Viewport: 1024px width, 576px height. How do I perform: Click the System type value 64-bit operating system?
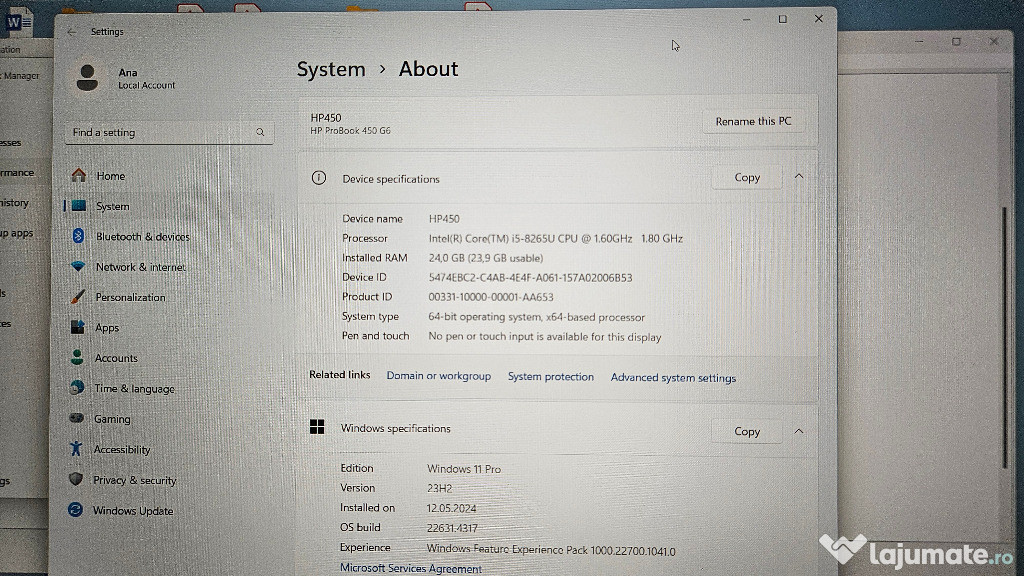(x=536, y=317)
